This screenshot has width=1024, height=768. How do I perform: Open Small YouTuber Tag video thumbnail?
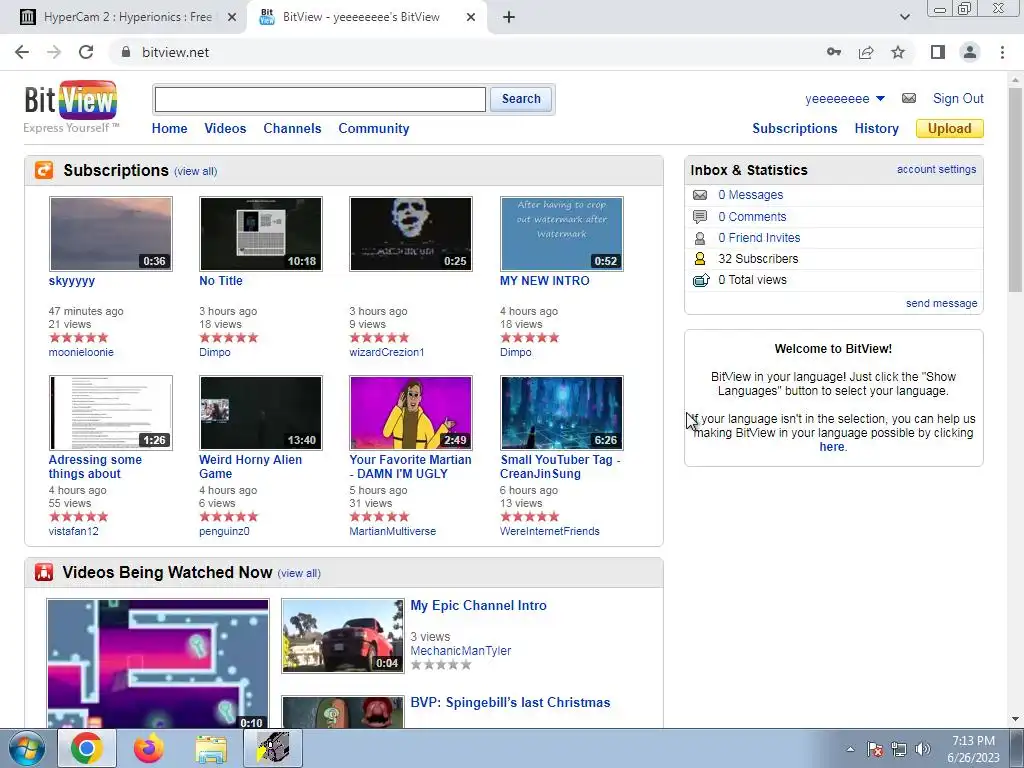tap(562, 413)
